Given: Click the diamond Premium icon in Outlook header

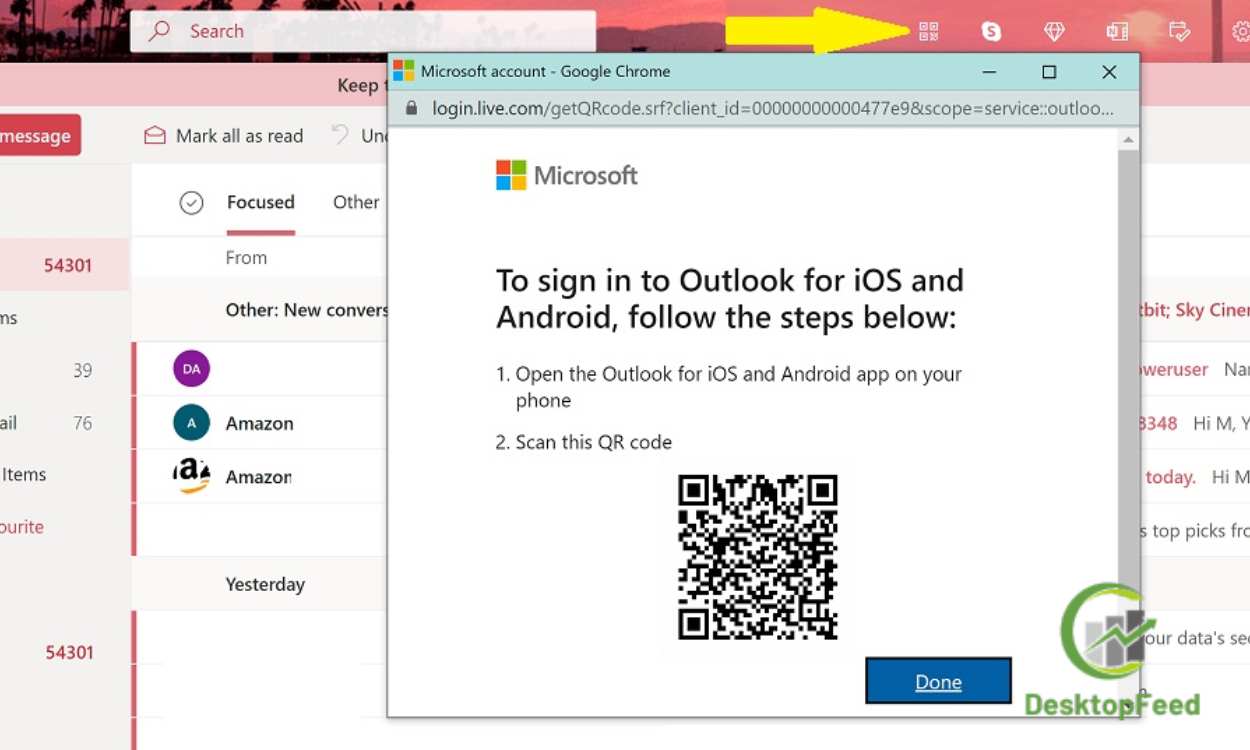Looking at the screenshot, I should coord(1054,31).
